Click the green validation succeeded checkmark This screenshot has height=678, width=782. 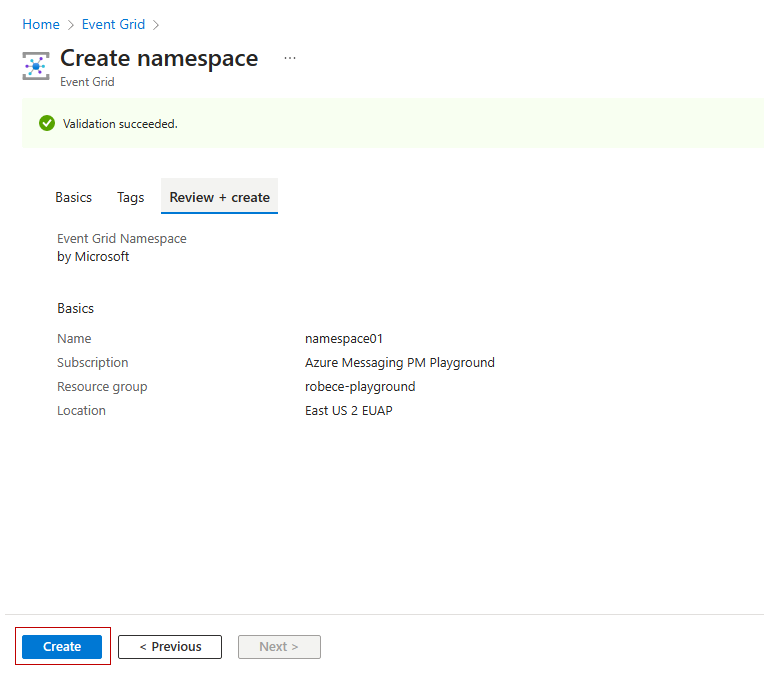[47, 123]
